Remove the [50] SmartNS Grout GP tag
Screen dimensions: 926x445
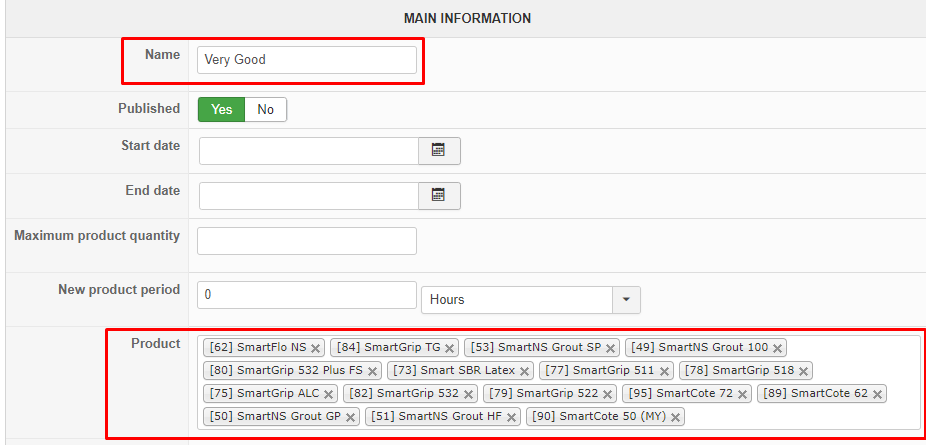pyautogui.click(x=350, y=417)
